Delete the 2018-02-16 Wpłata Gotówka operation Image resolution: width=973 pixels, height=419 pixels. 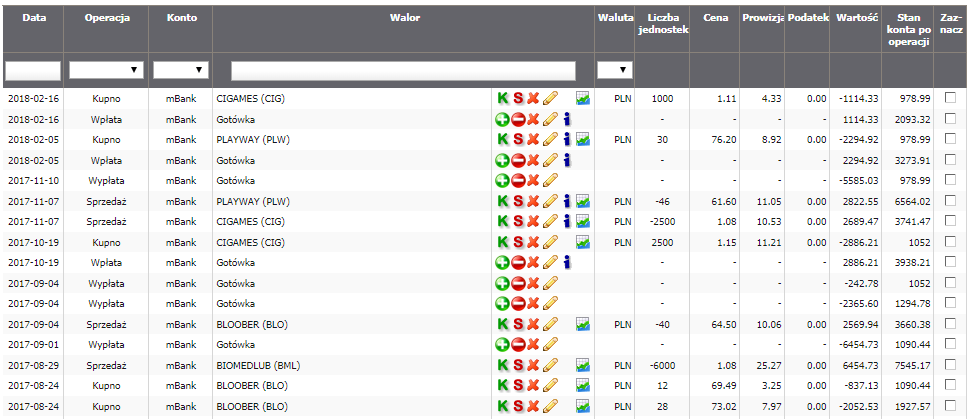(x=533, y=119)
